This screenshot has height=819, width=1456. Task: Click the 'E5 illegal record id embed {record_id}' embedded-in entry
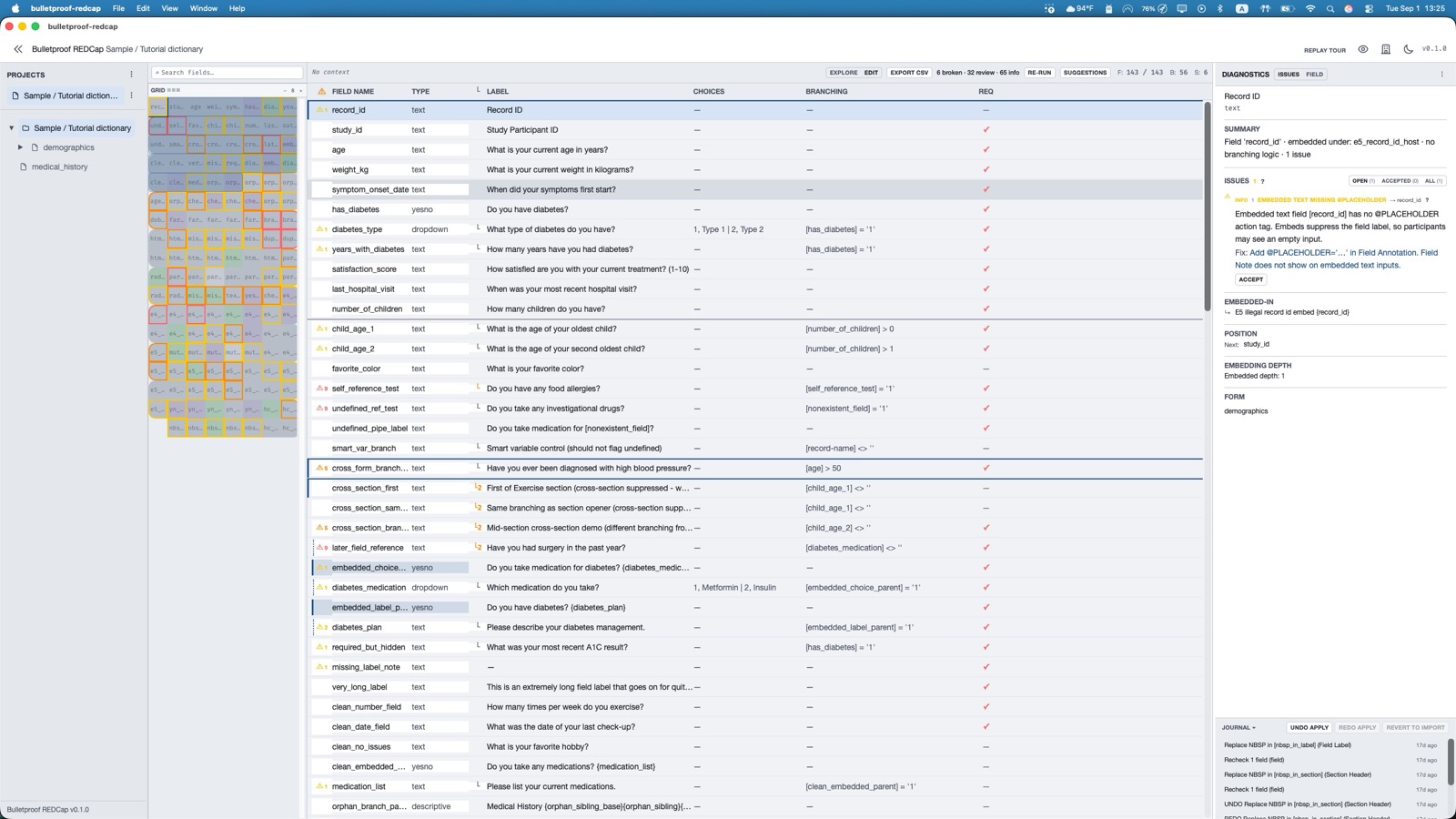click(1291, 313)
